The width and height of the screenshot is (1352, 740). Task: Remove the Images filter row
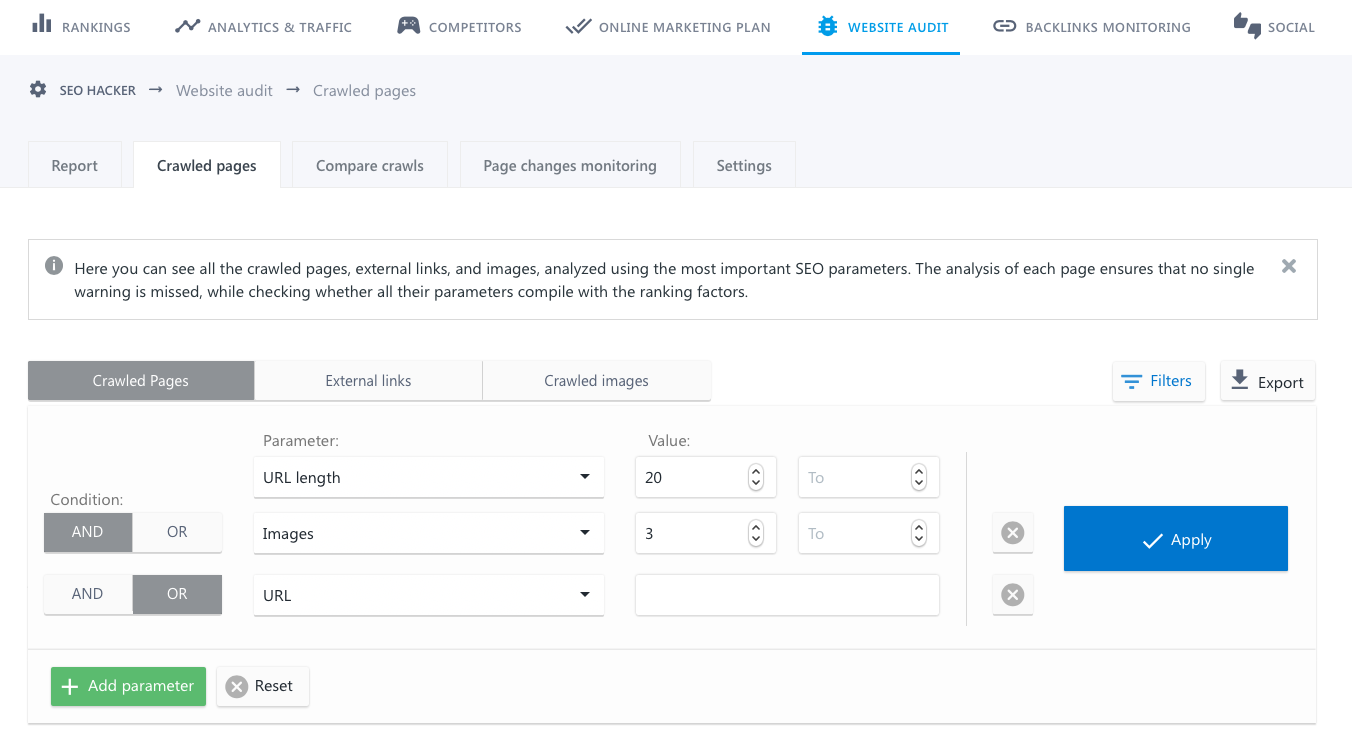coord(1012,533)
